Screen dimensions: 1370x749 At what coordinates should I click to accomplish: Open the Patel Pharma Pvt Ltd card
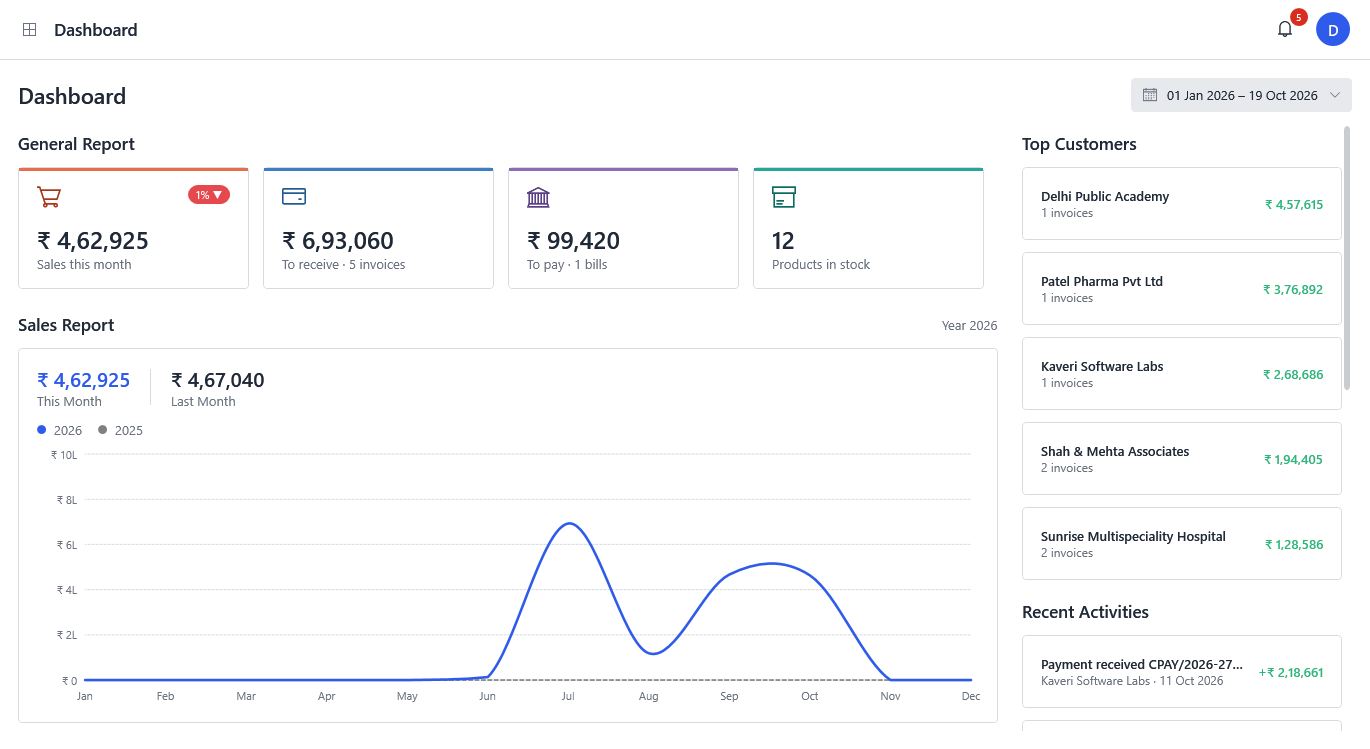[x=1182, y=289]
